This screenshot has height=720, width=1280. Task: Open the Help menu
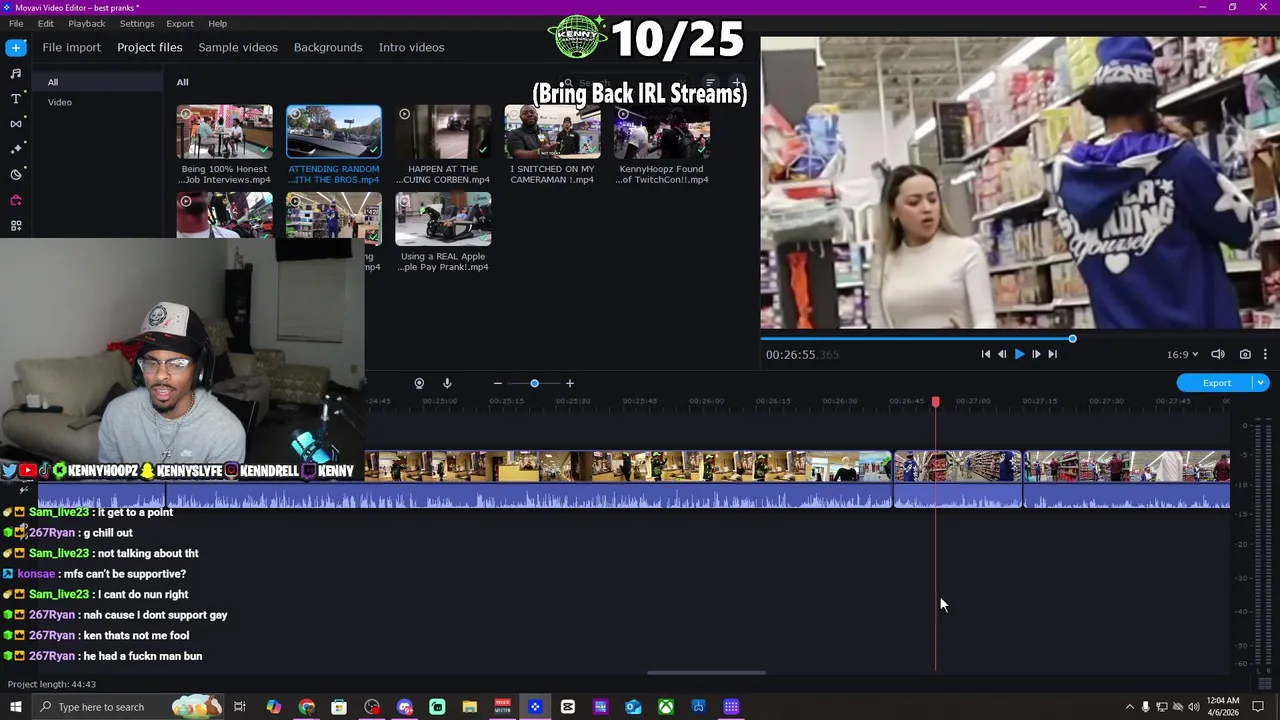[x=217, y=23]
